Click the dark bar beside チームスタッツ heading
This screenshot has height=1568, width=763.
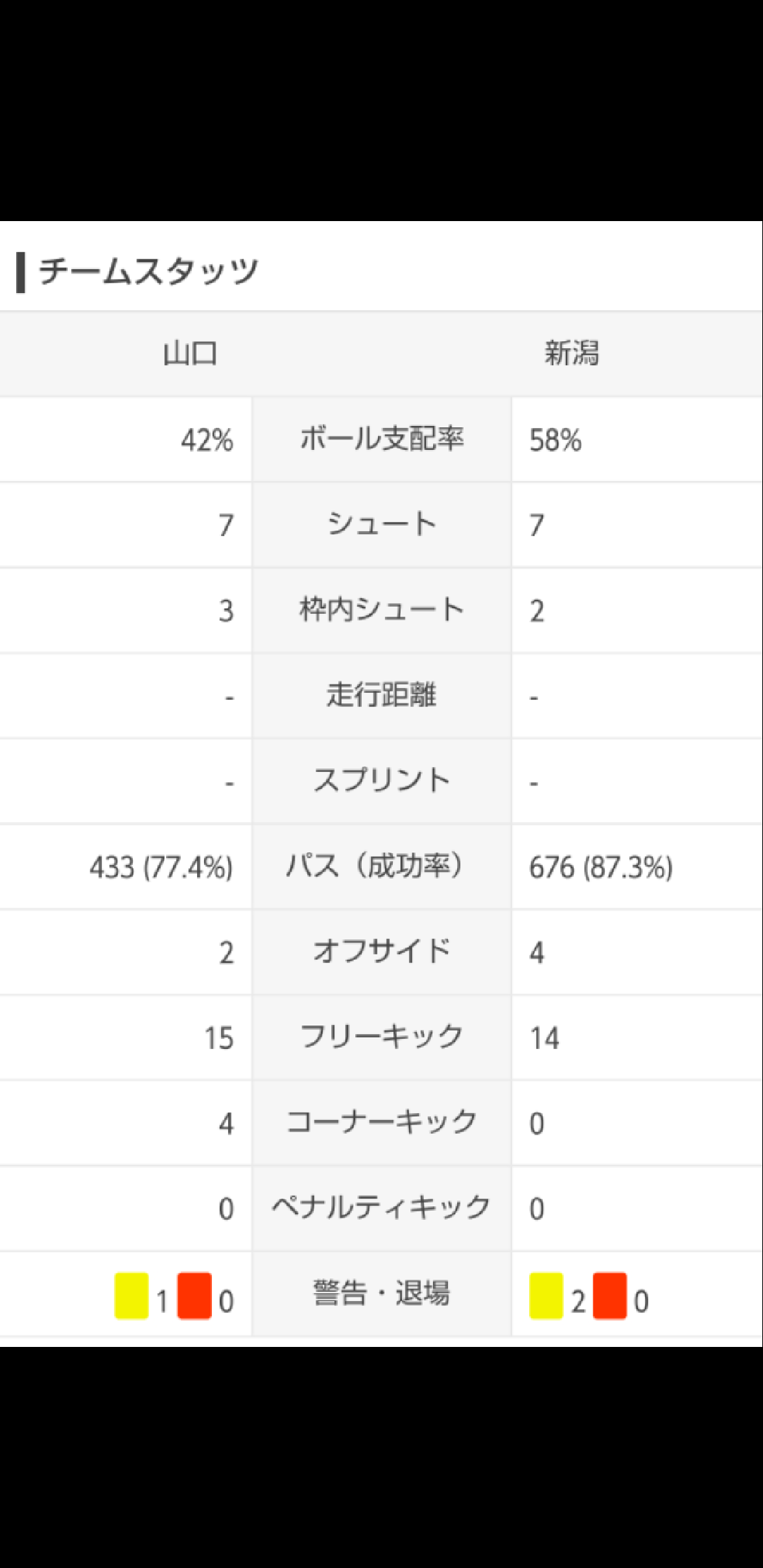pos(20,272)
